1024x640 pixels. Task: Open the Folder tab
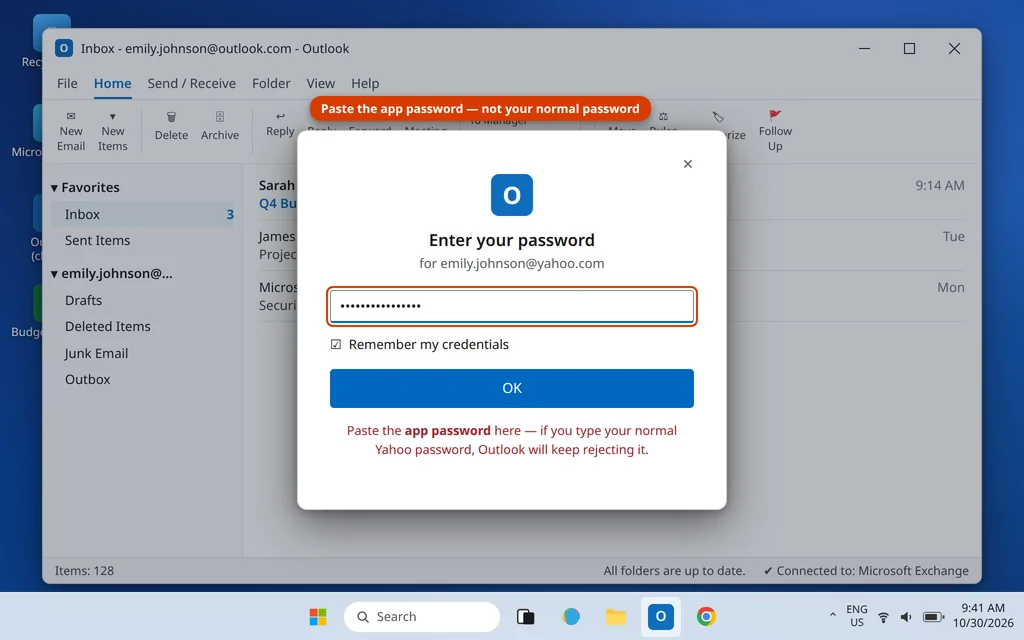[x=271, y=84]
